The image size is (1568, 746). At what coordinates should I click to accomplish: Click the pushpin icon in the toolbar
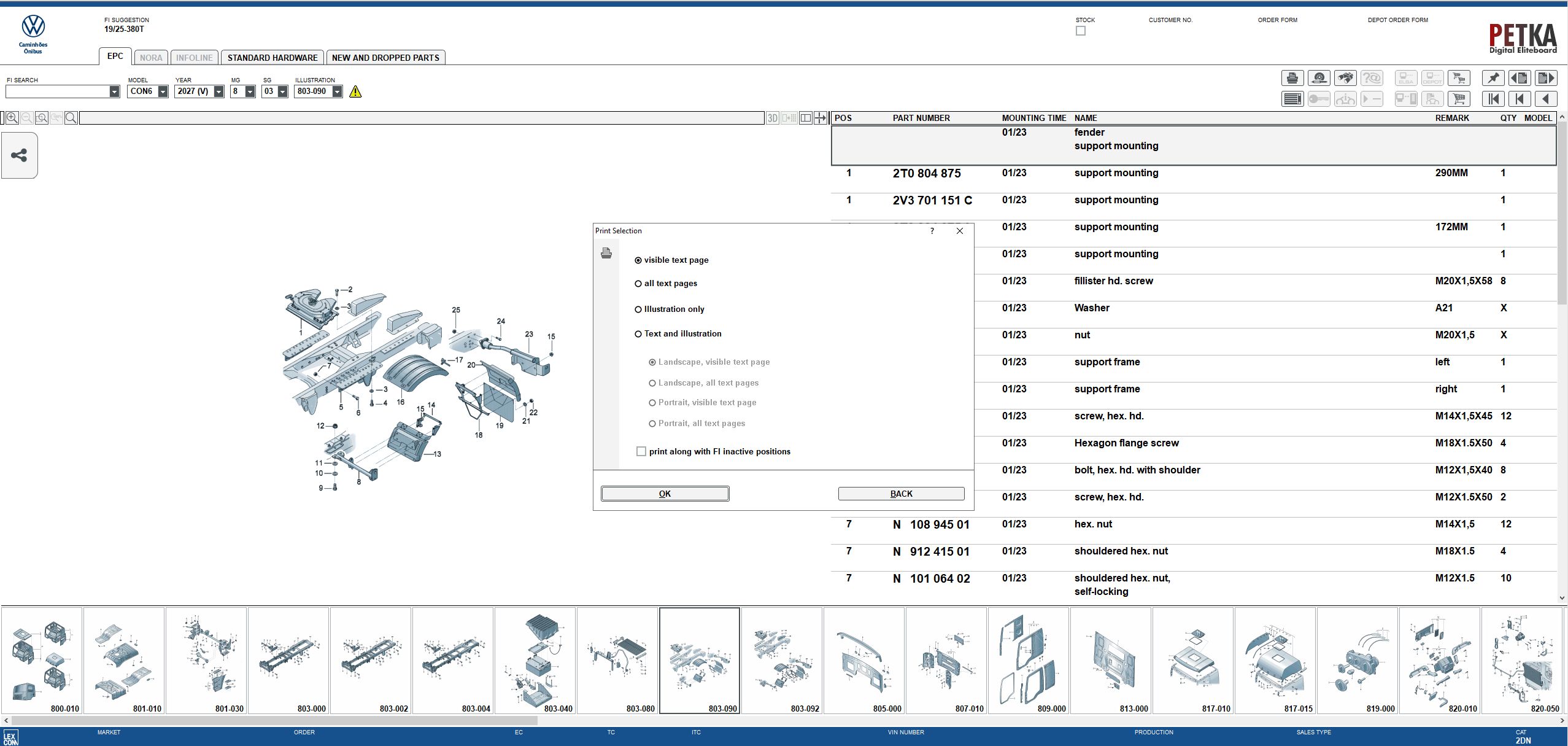[1493, 78]
